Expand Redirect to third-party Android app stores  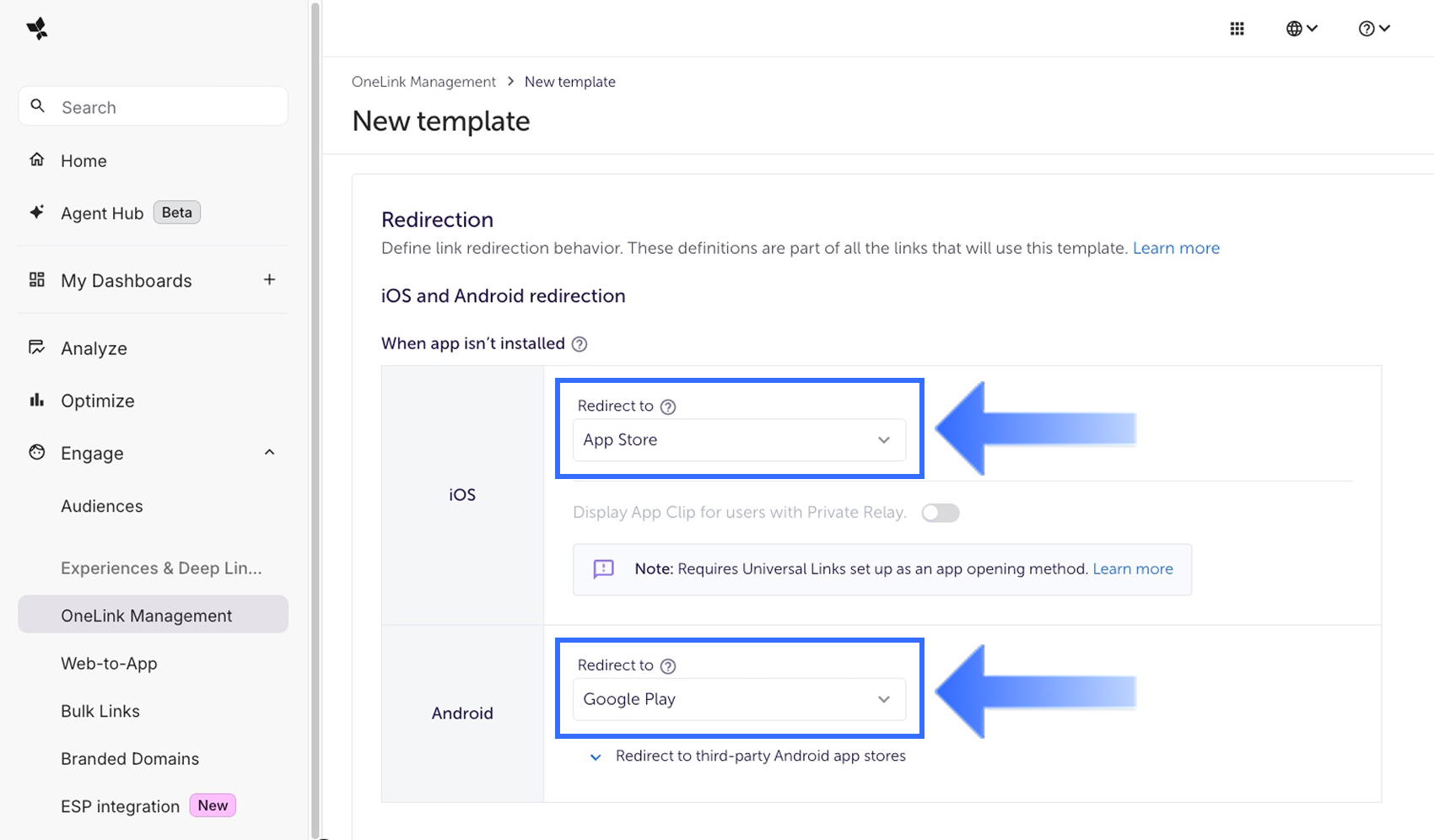(596, 757)
